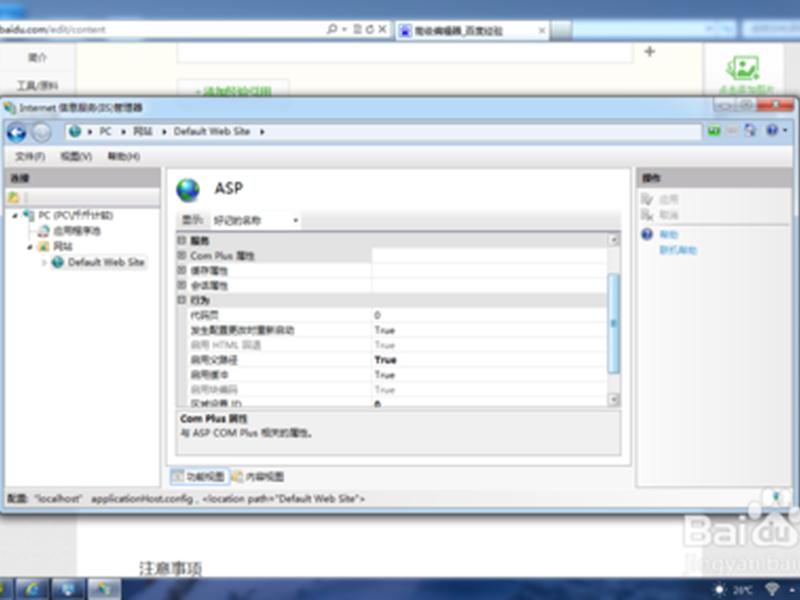
Task: Click the globe icon in the IIS address breadcrumb
Action: 75,132
